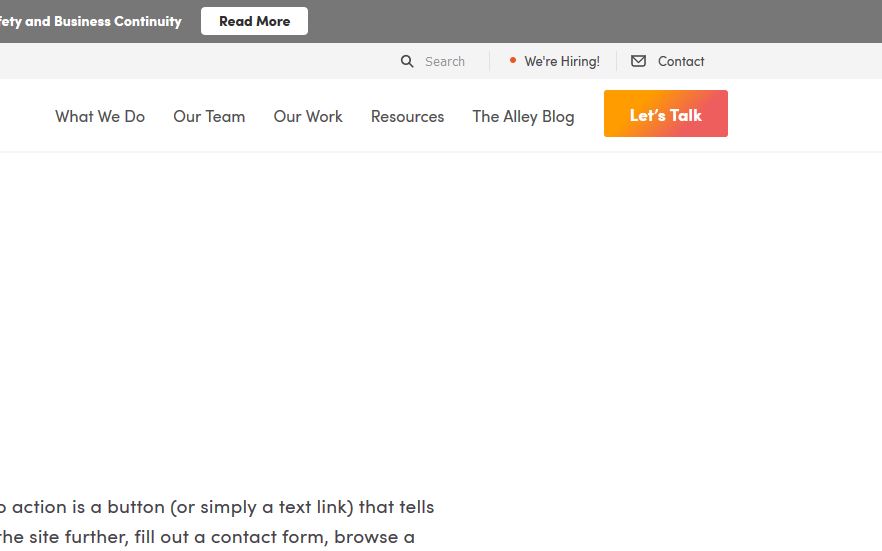Click the gray announcement bar right of Read More

coord(600,21)
